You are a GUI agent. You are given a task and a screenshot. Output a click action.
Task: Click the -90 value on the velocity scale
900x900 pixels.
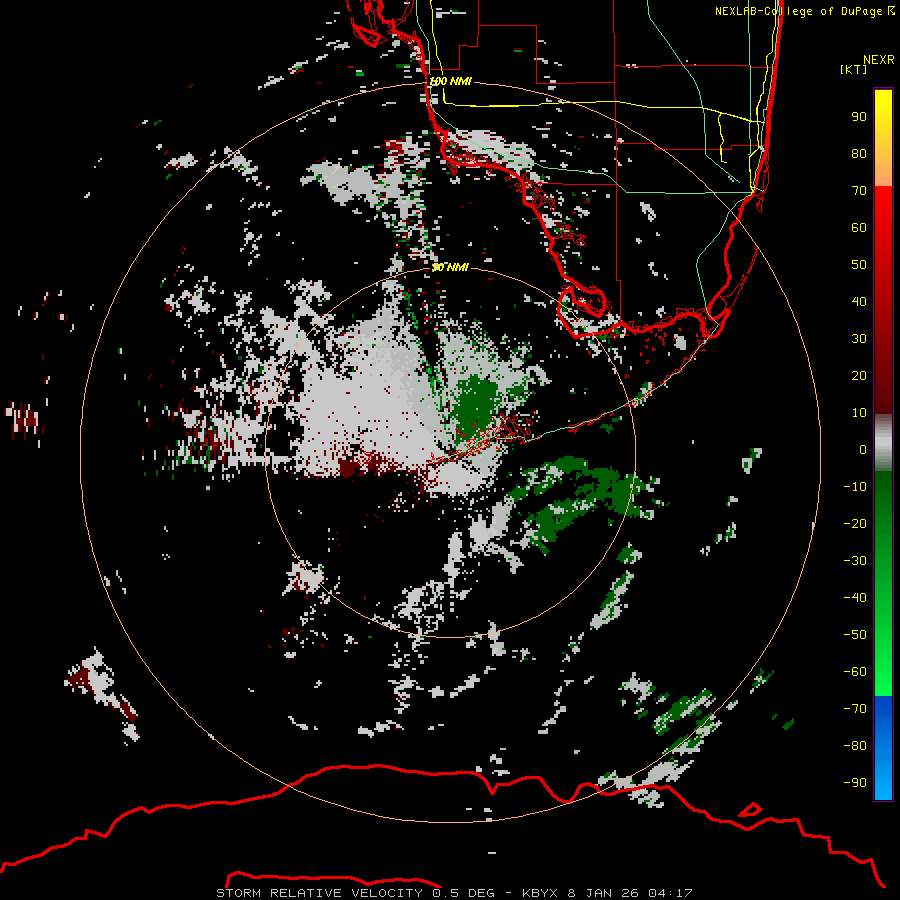855,782
